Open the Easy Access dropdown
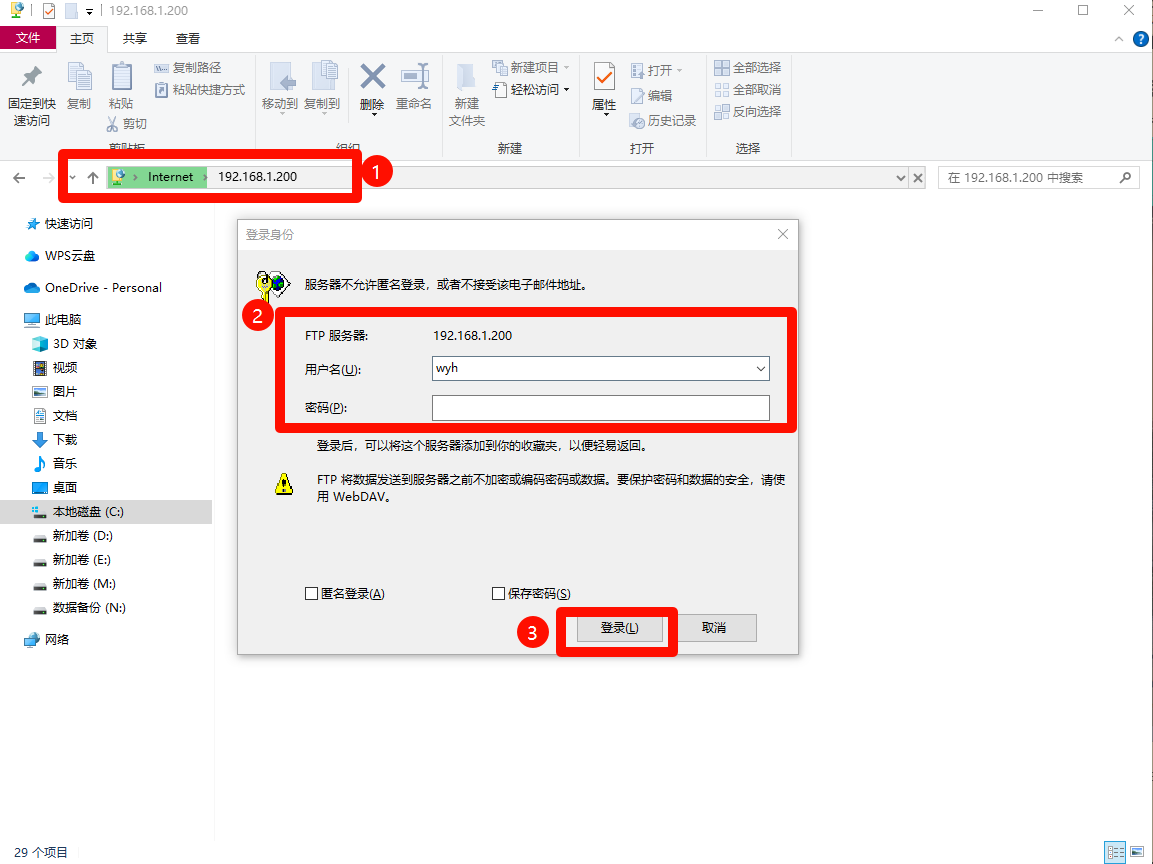Screen dimensions: 1153x864 coord(531,90)
